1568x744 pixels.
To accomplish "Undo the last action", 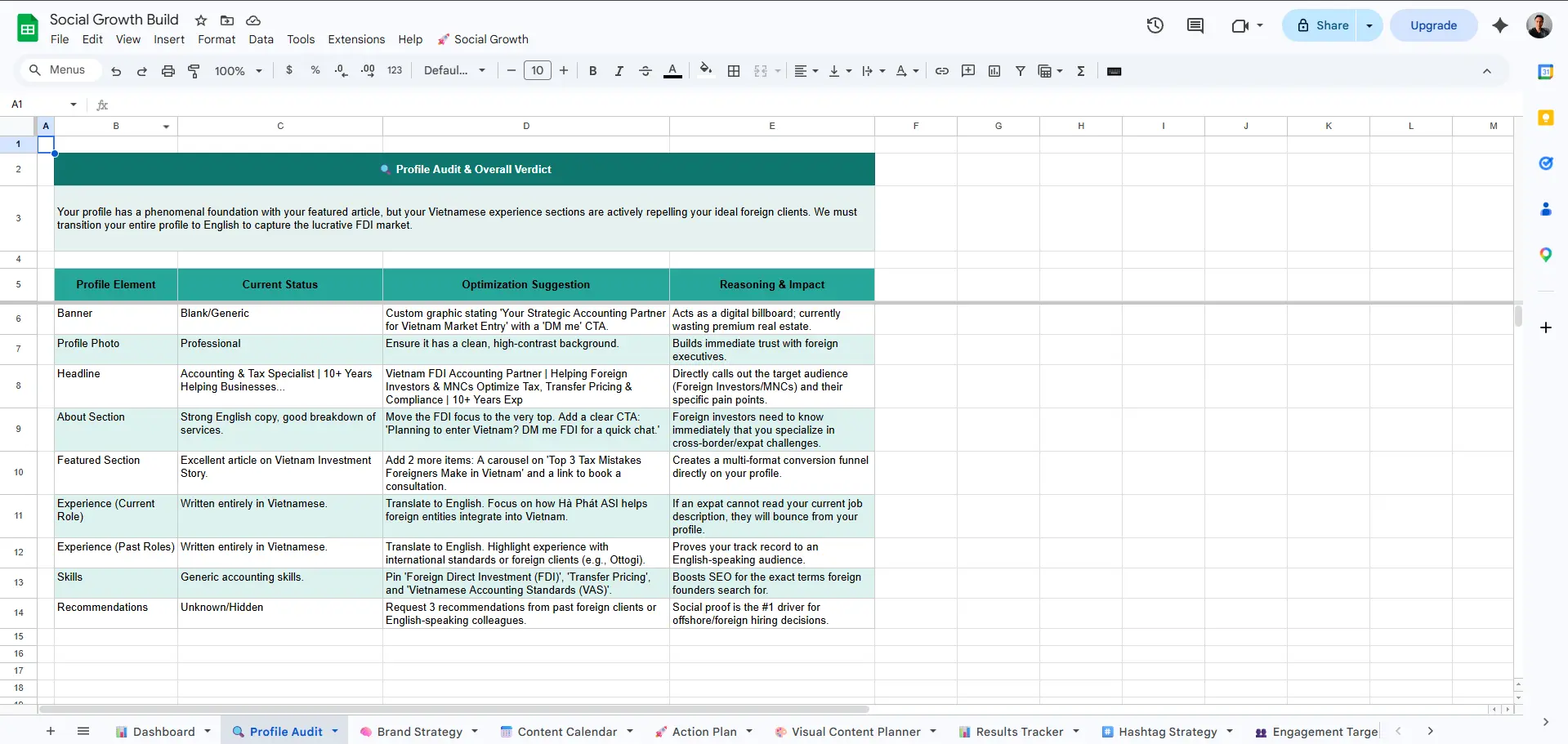I will [x=116, y=71].
